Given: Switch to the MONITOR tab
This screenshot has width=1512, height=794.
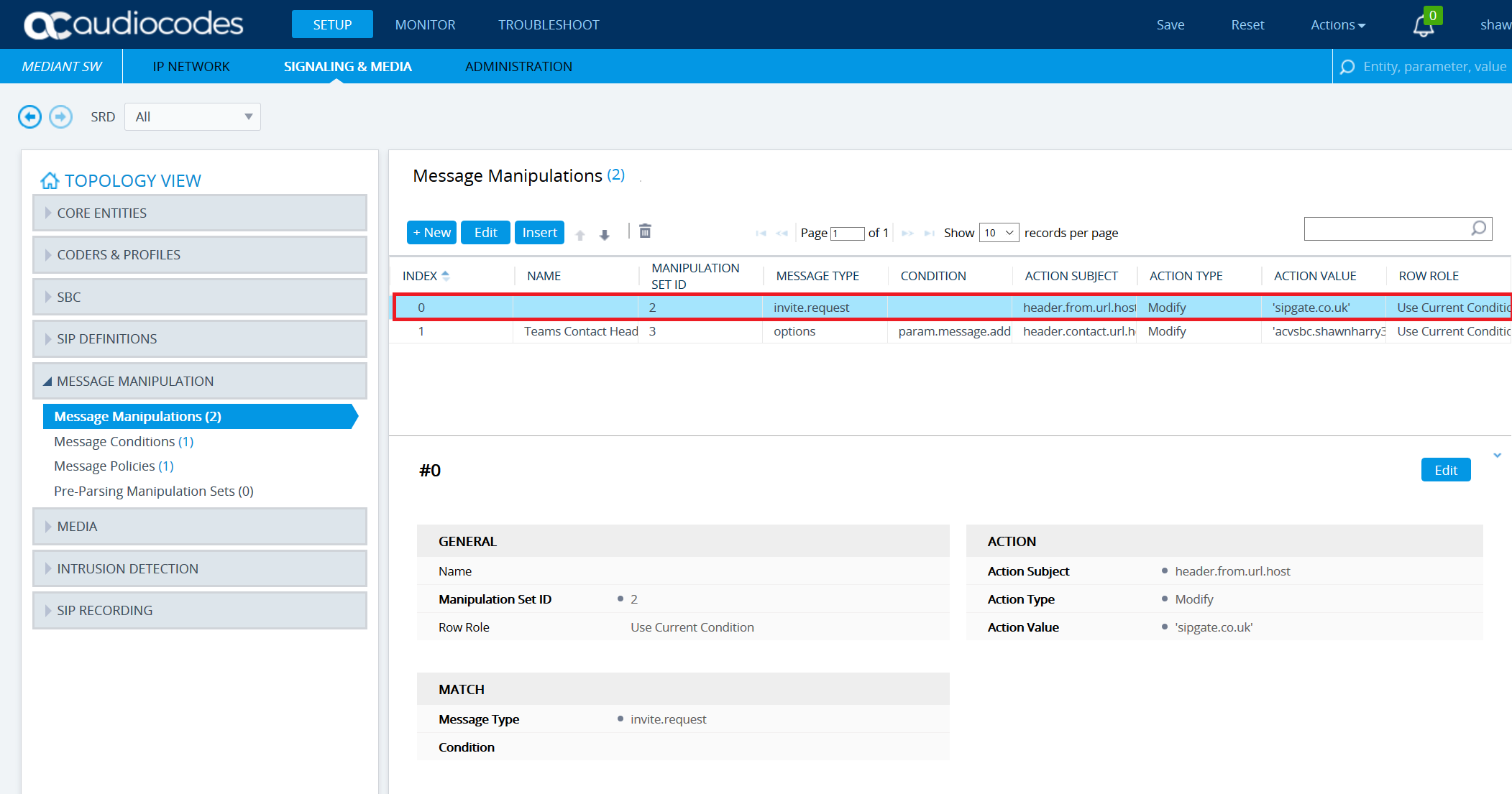Looking at the screenshot, I should [x=425, y=25].
